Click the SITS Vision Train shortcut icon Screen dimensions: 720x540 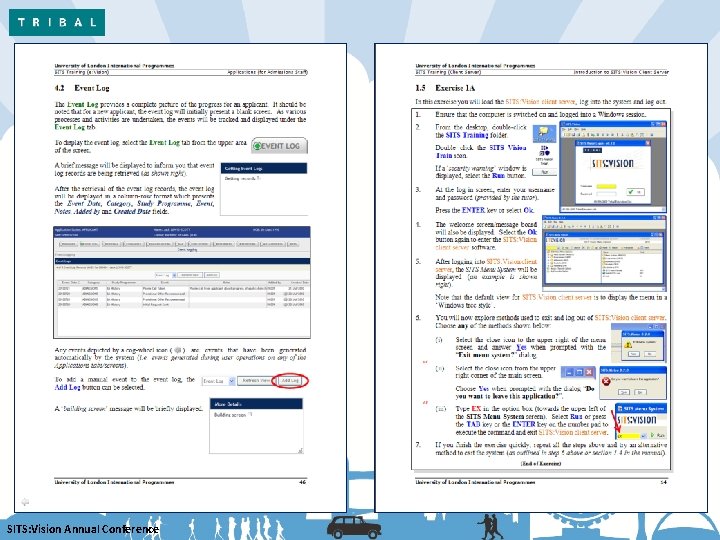(x=544, y=155)
